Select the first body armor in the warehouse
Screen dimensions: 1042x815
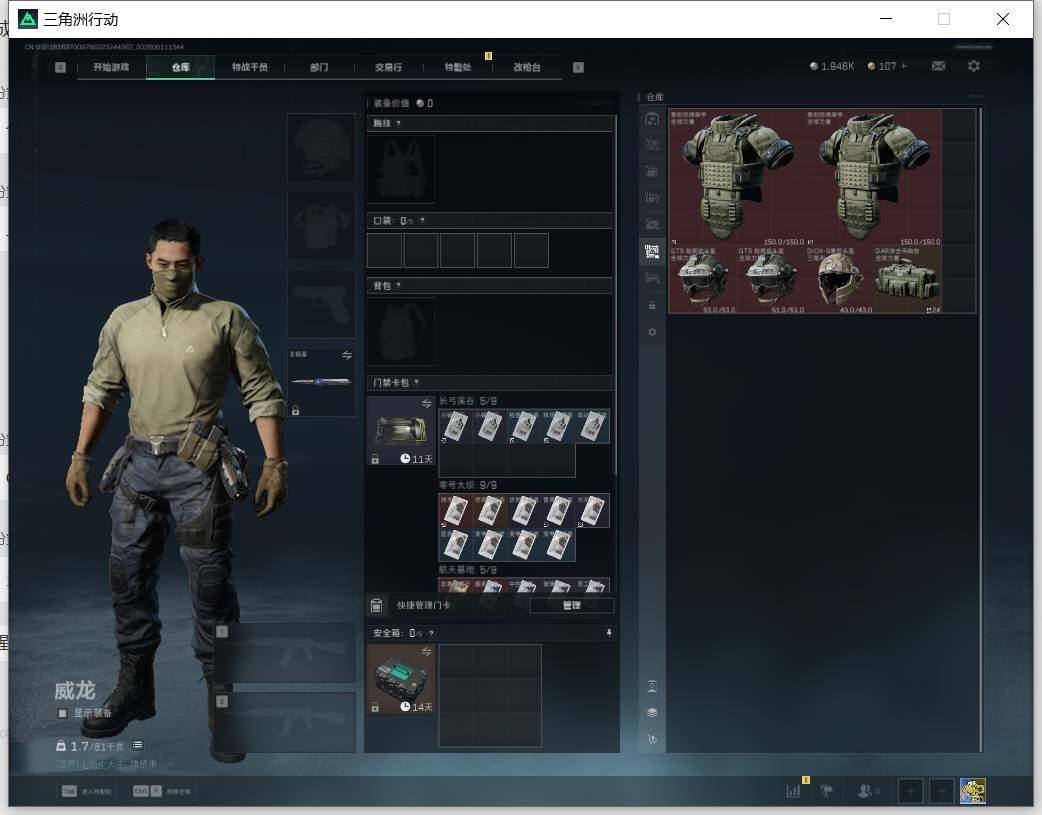[x=736, y=177]
